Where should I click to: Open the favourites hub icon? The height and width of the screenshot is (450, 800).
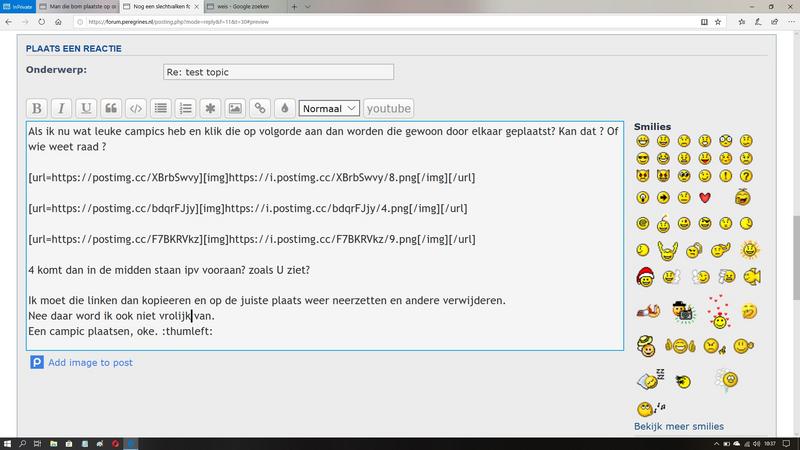coord(742,22)
